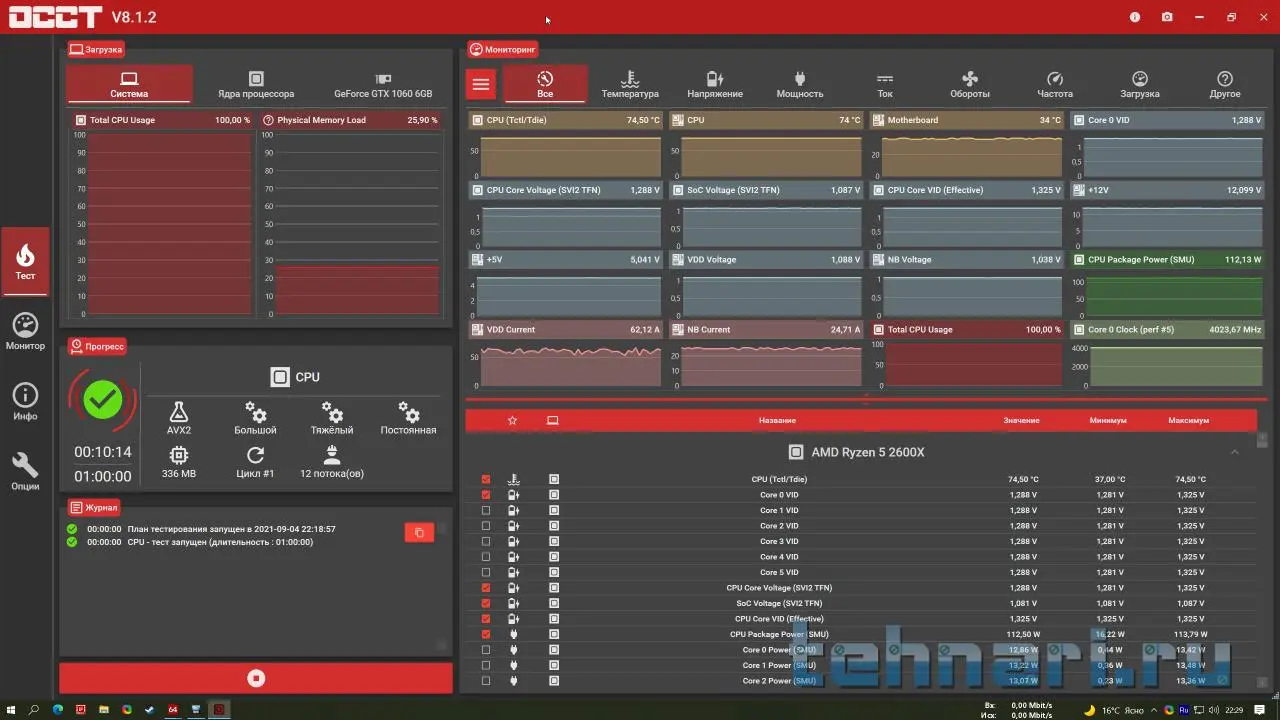Screen dimensions: 1280x720
Task: Filter monitoring by Ток
Action: [885, 84]
